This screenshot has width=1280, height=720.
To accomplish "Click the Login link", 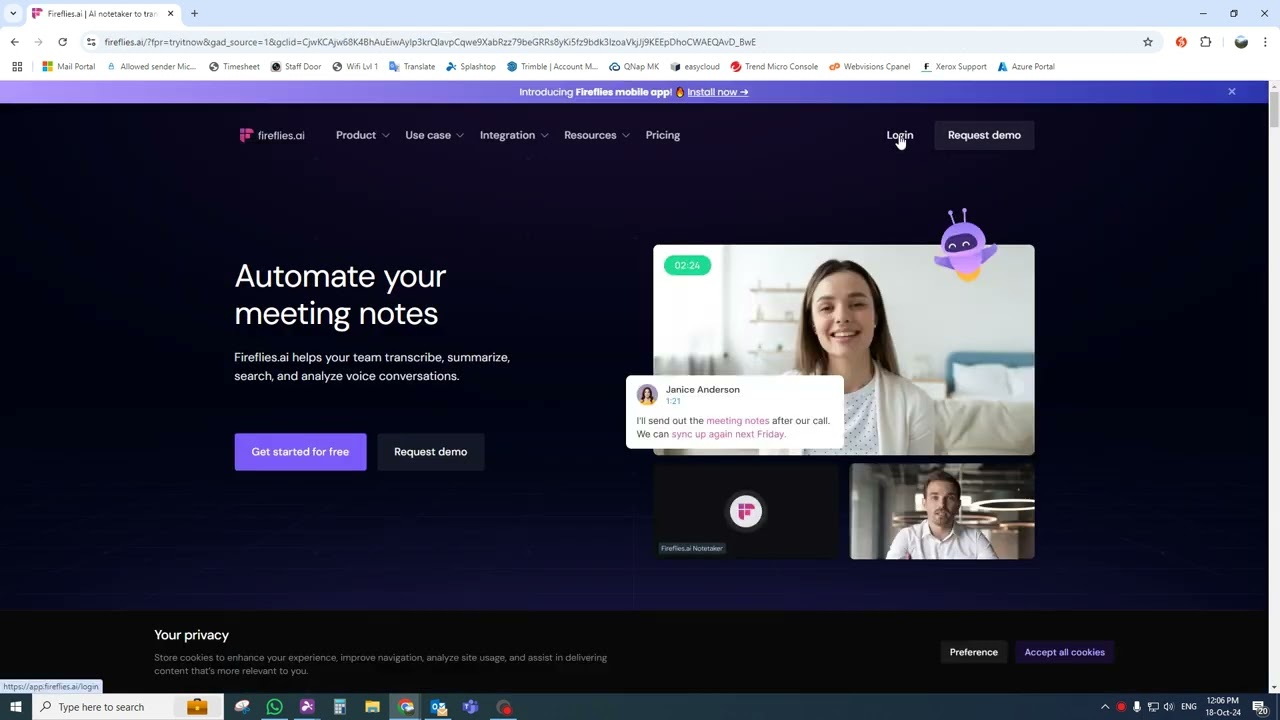I will tap(900, 135).
